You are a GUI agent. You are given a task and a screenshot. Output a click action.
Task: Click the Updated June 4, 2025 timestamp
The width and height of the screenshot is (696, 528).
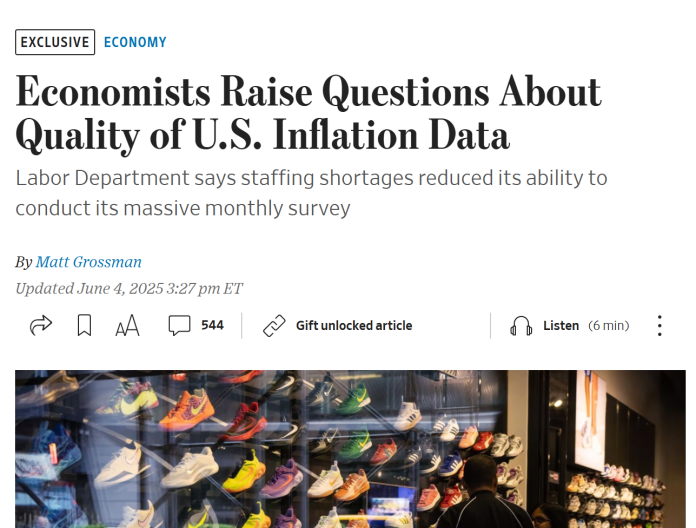click(x=129, y=289)
